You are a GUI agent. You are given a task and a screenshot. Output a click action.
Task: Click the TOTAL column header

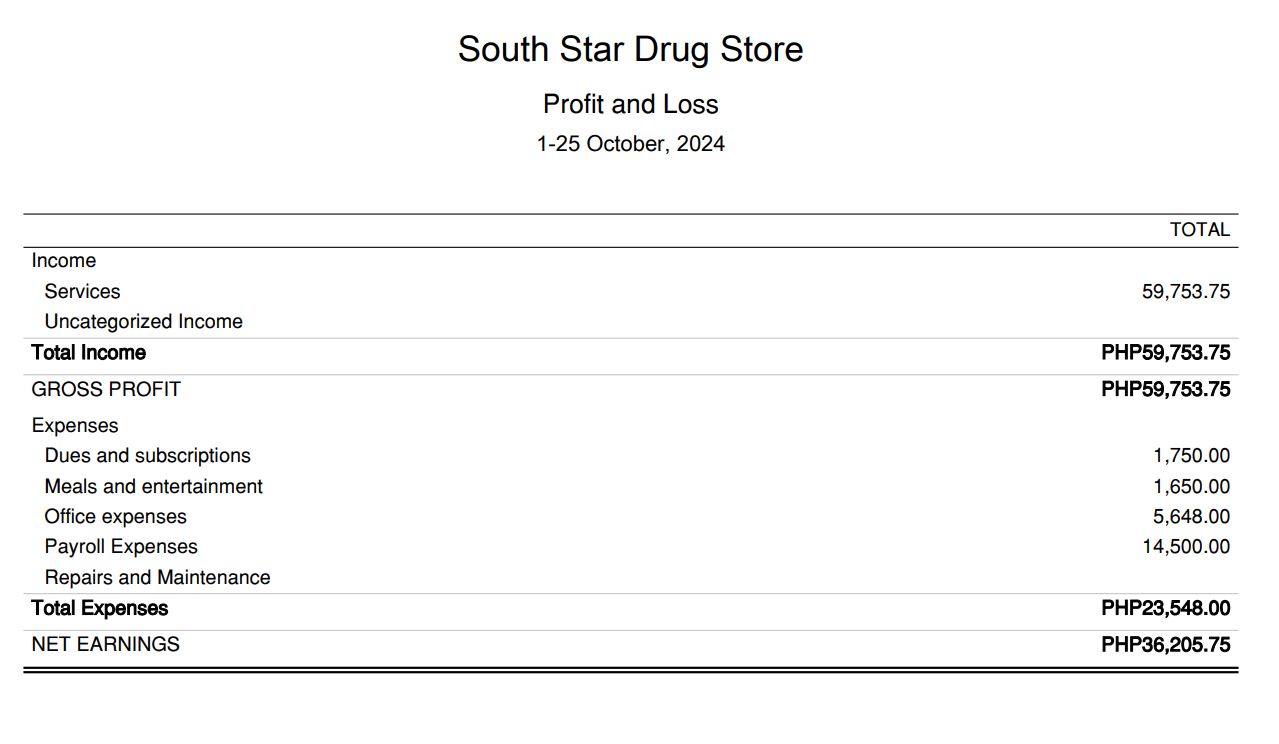coord(1199,230)
